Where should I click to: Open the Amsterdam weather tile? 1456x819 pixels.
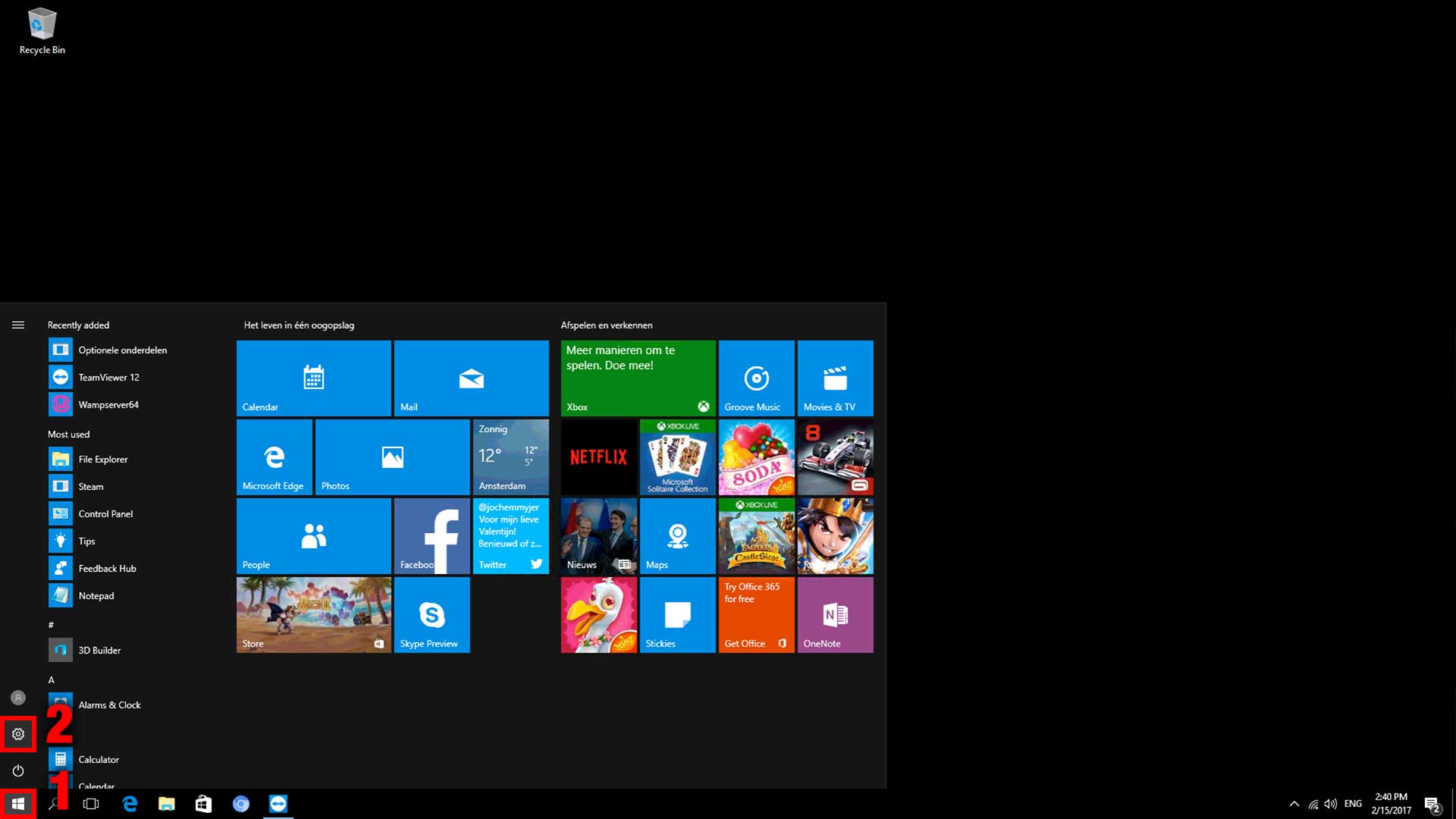511,457
